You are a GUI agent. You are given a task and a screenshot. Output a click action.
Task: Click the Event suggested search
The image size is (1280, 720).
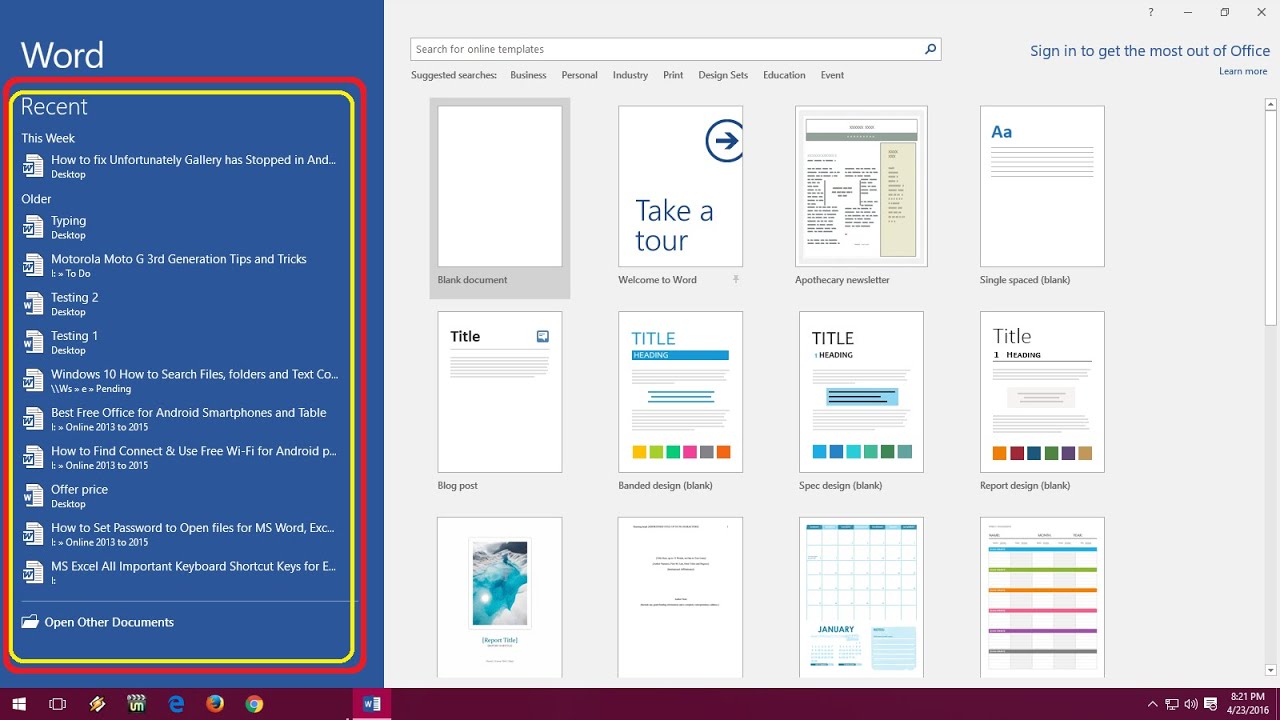[x=832, y=75]
